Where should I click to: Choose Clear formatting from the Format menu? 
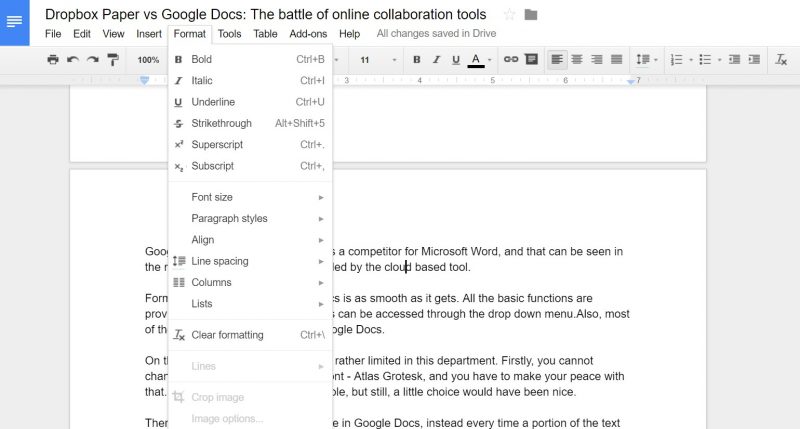pos(250,336)
